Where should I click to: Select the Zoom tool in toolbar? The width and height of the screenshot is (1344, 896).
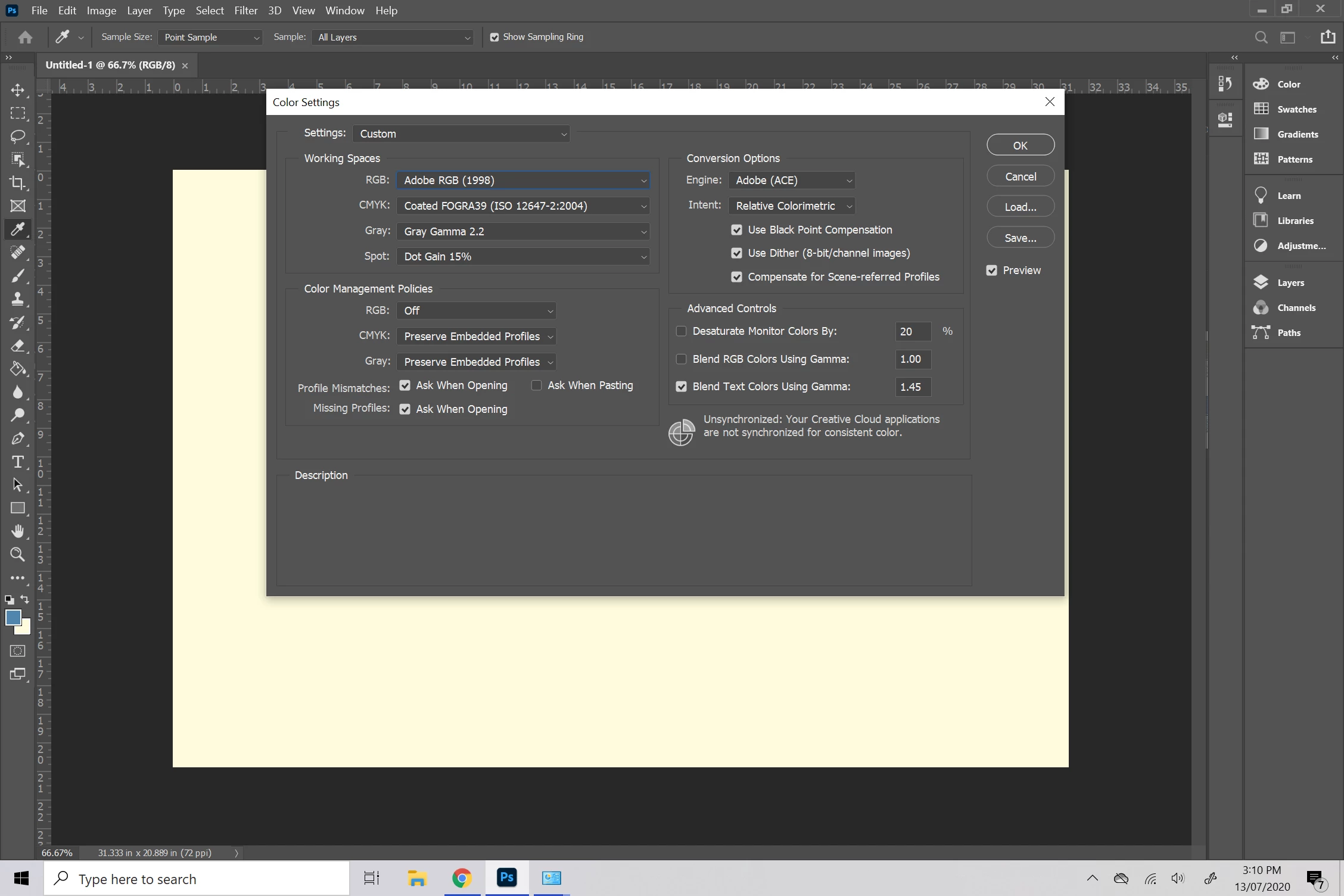18,555
